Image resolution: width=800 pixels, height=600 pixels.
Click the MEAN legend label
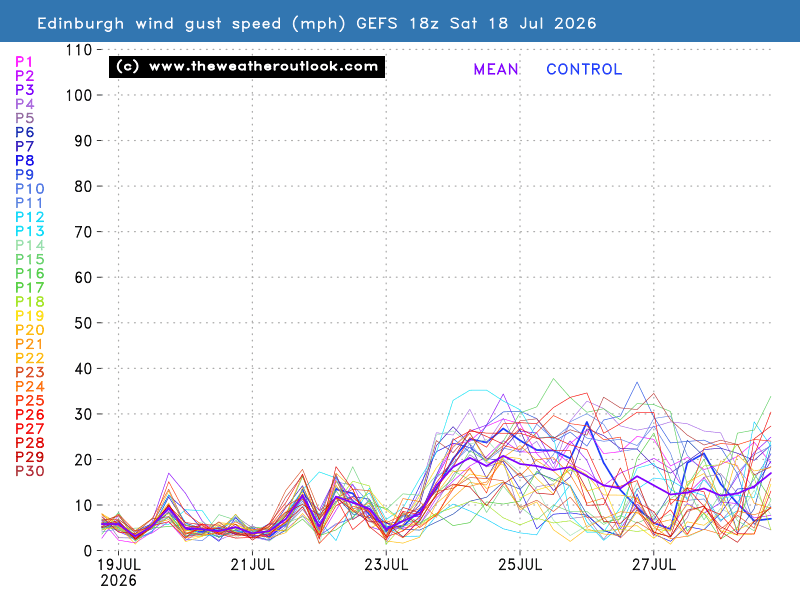[496, 69]
